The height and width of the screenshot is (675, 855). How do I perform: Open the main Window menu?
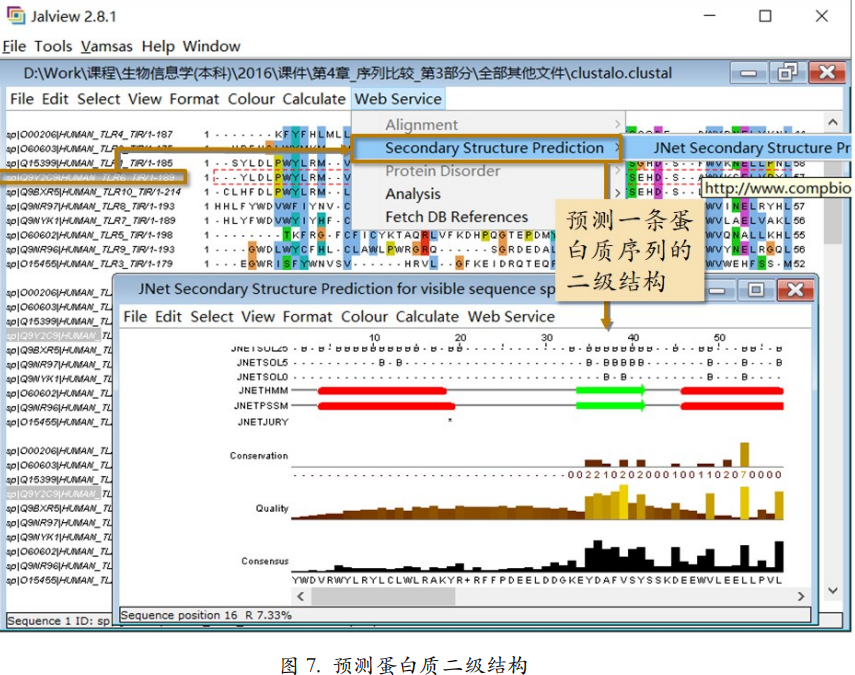click(x=211, y=46)
